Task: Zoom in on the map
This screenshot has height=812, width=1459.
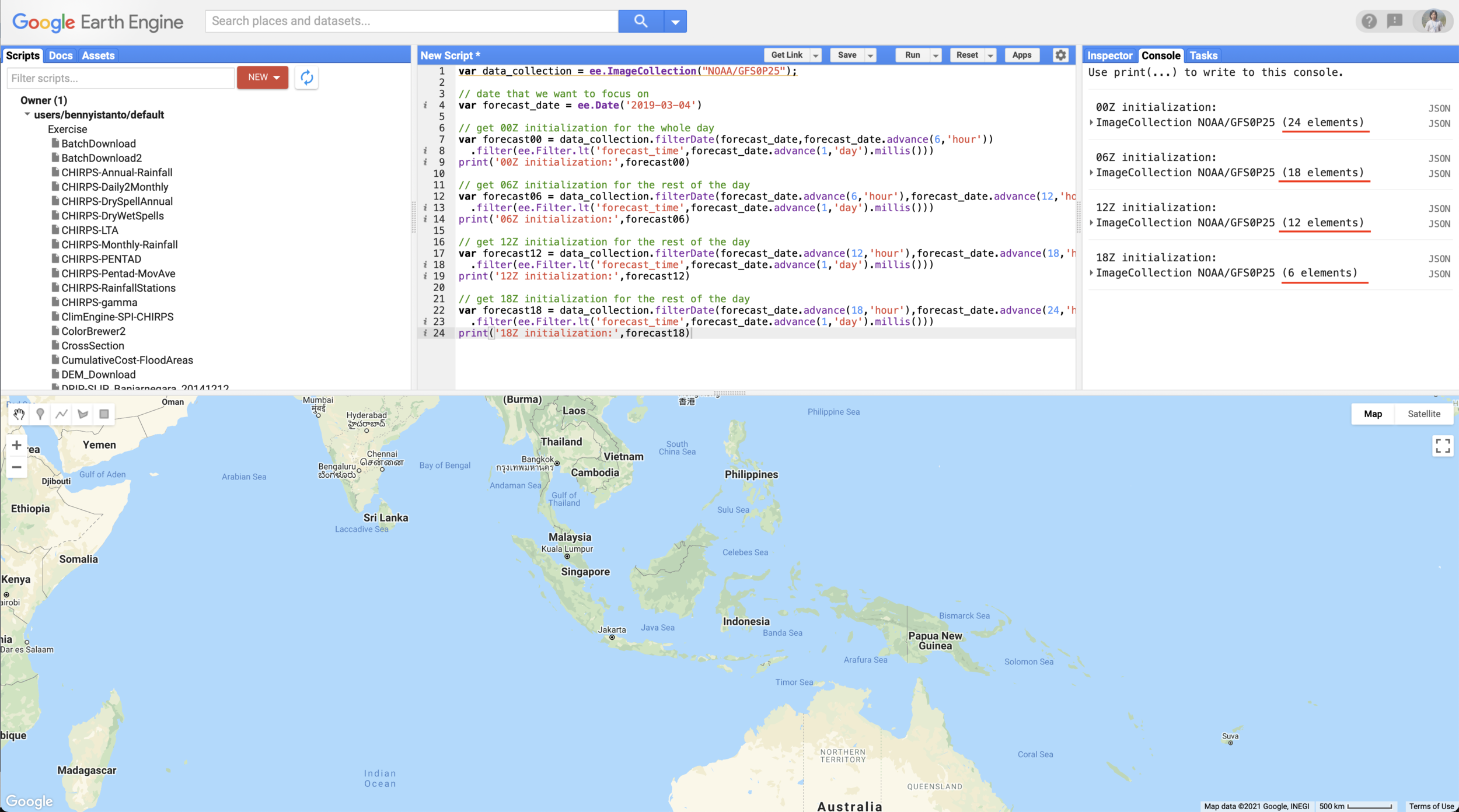Action: pyautogui.click(x=16, y=446)
